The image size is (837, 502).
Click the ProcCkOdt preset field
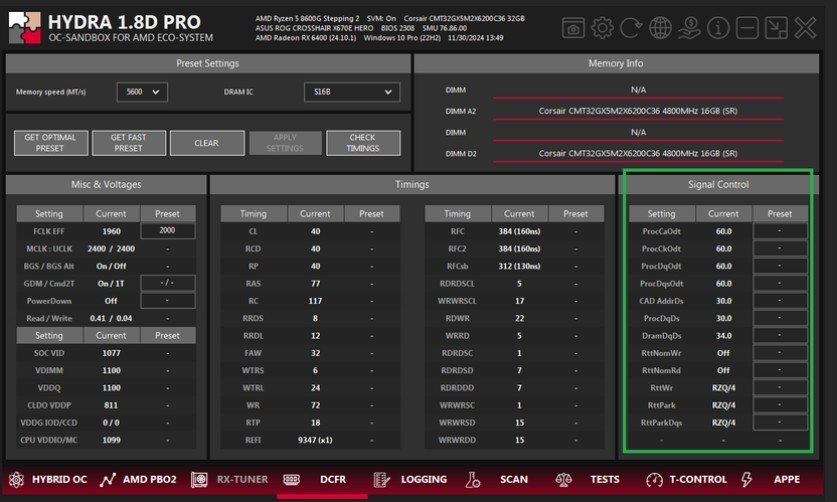(780, 249)
